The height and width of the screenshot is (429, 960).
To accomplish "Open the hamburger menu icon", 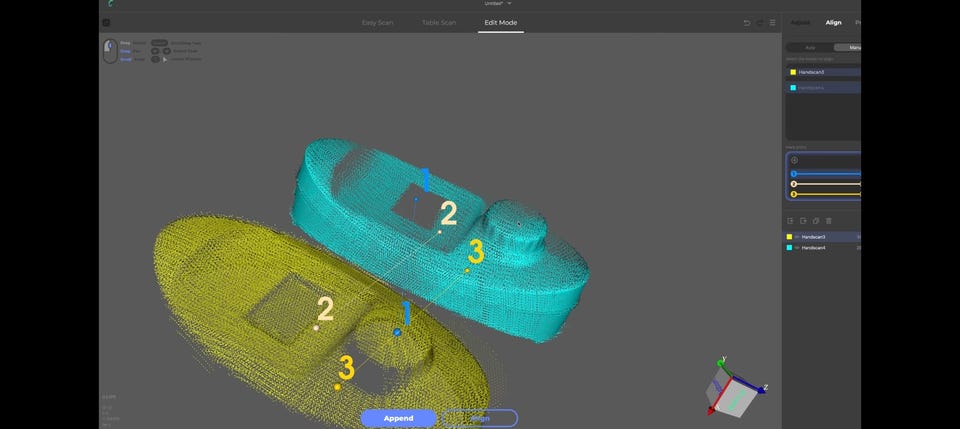I will pos(773,23).
